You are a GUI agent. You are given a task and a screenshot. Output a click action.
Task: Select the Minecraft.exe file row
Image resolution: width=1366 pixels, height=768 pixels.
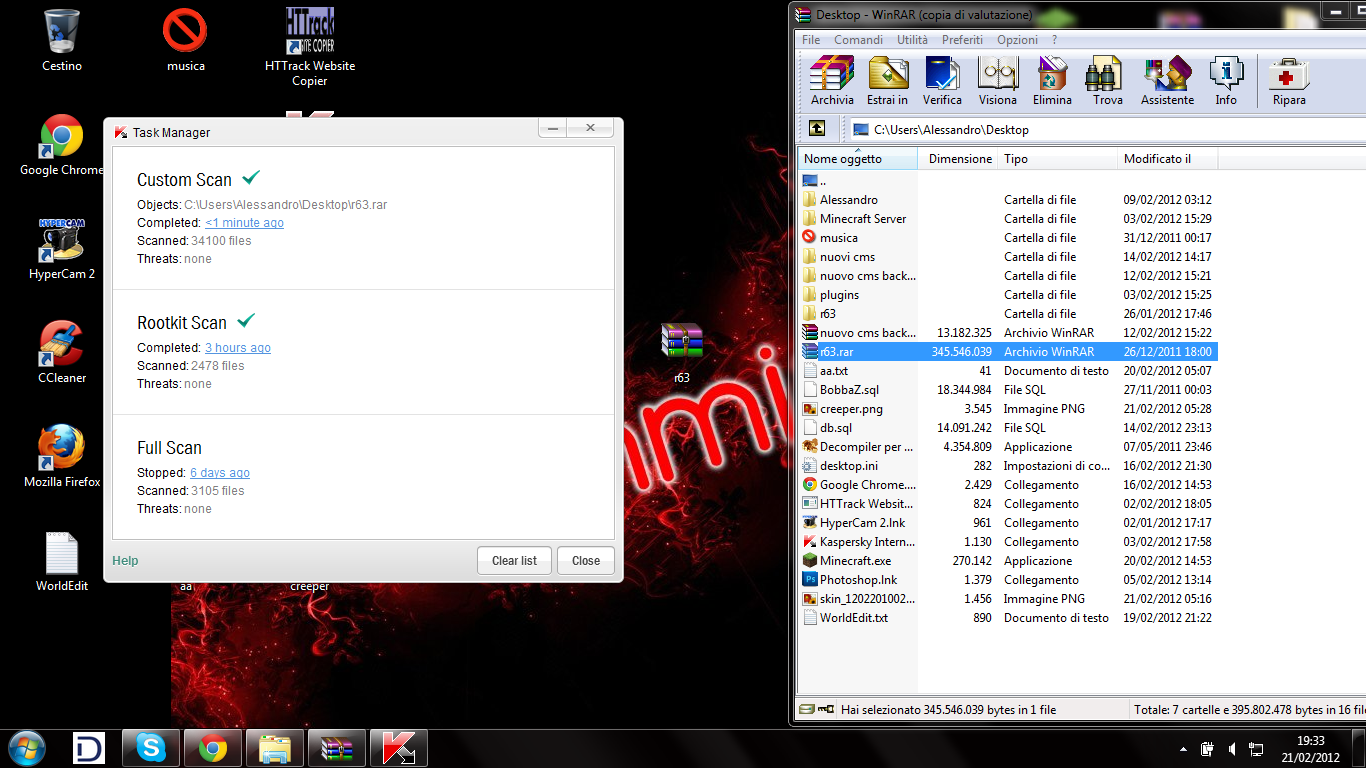(x=1008, y=561)
